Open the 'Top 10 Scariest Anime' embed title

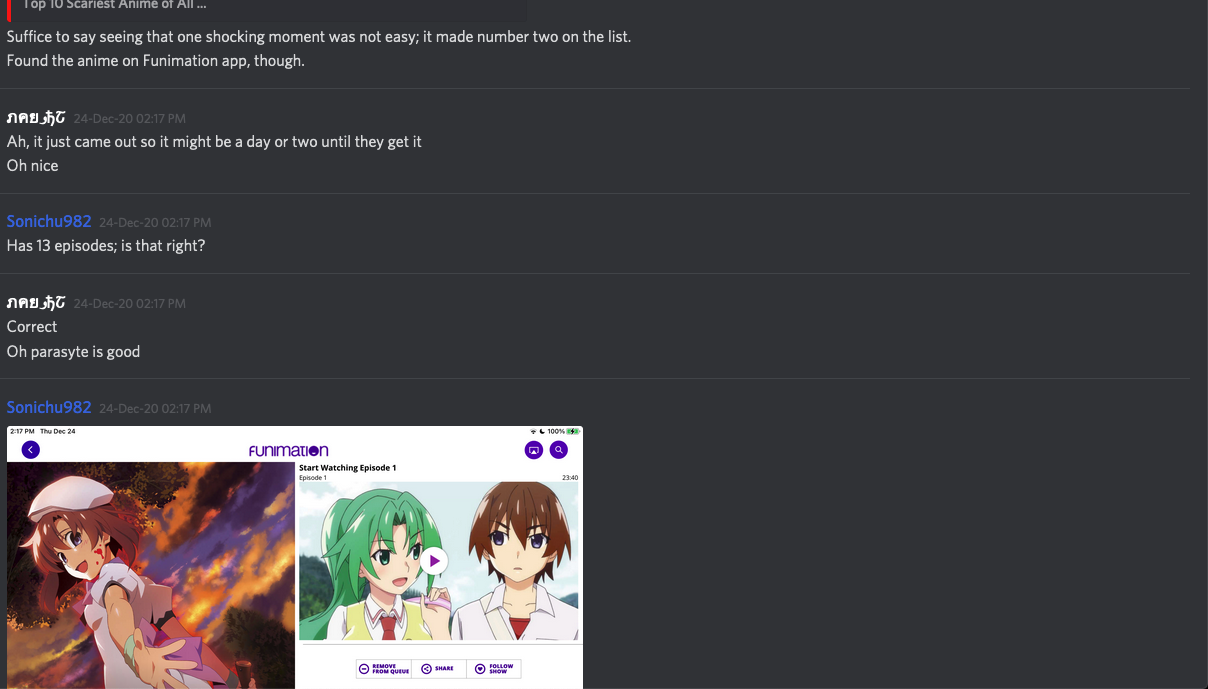tap(115, 5)
